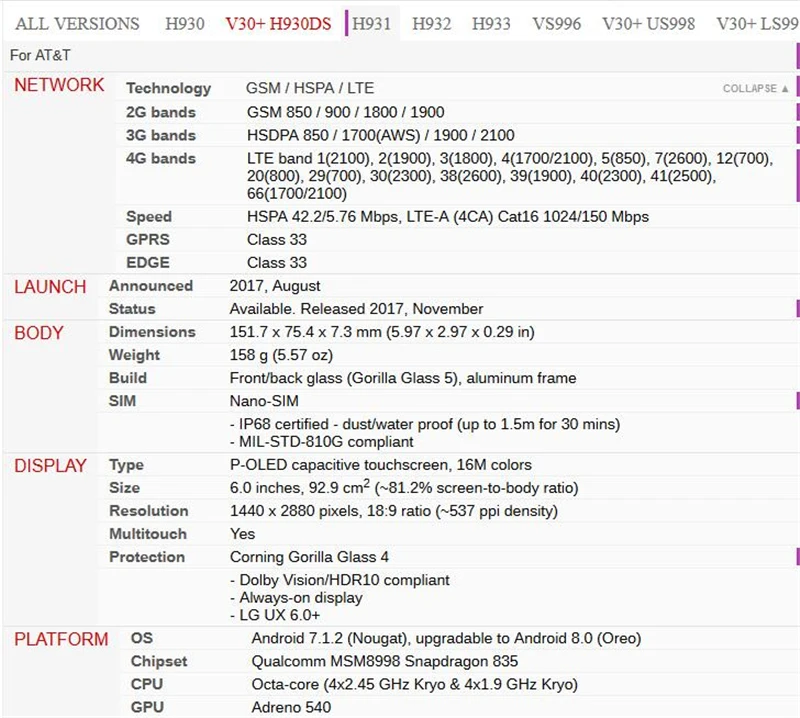The image size is (800, 718).
Task: Click the EDGE 'Class 33' value
Action: click(x=277, y=262)
